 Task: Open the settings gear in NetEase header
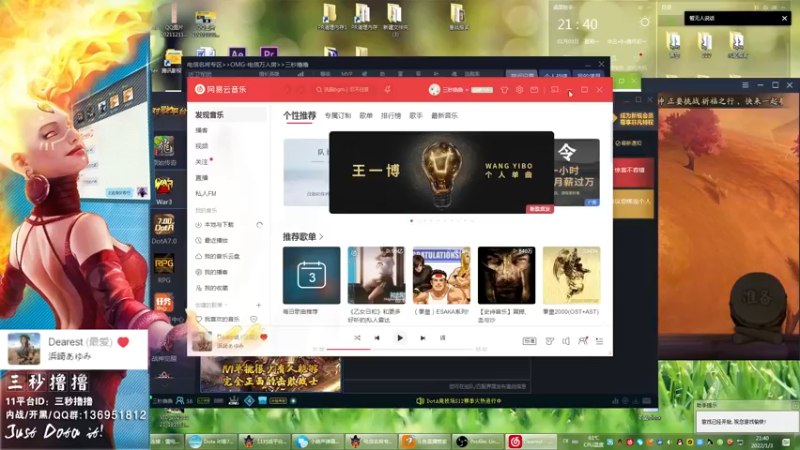[519, 90]
